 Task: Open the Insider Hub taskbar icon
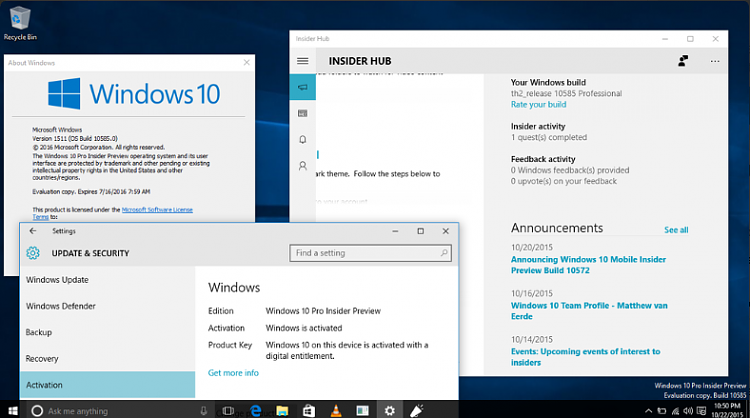(x=417, y=411)
